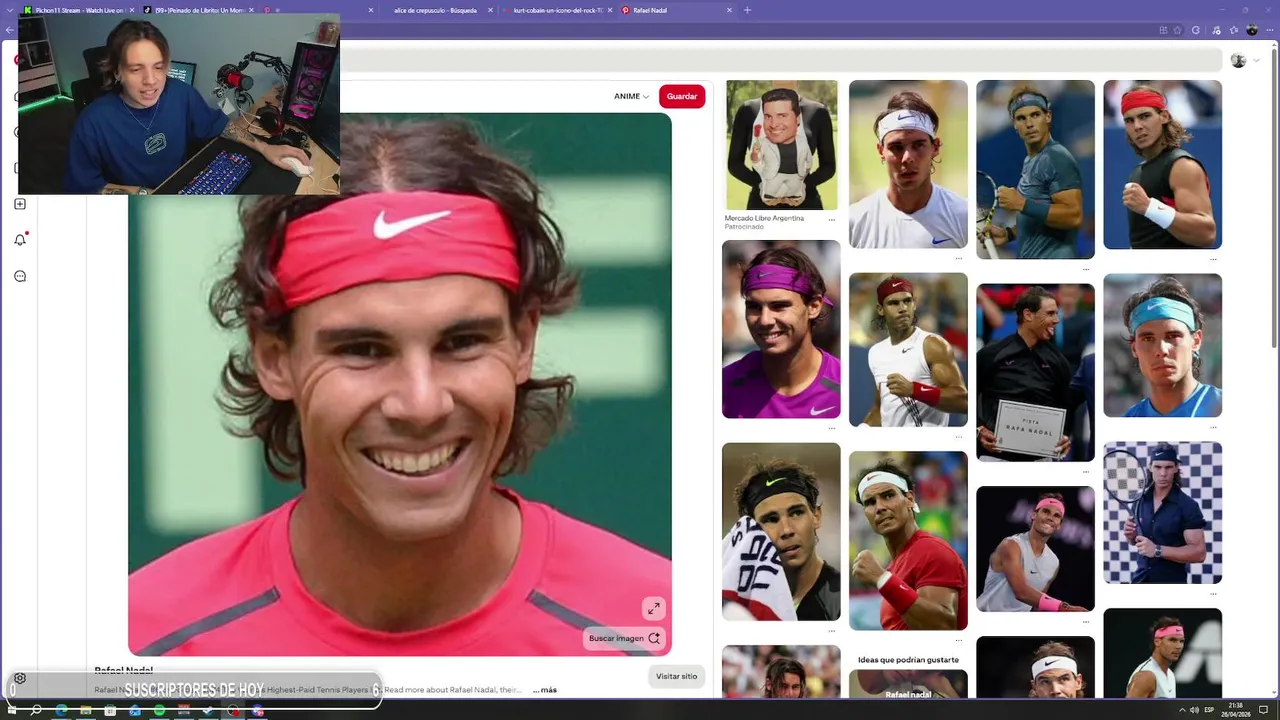Open Spotify from the taskbar
The height and width of the screenshot is (720, 1280).
160,710
